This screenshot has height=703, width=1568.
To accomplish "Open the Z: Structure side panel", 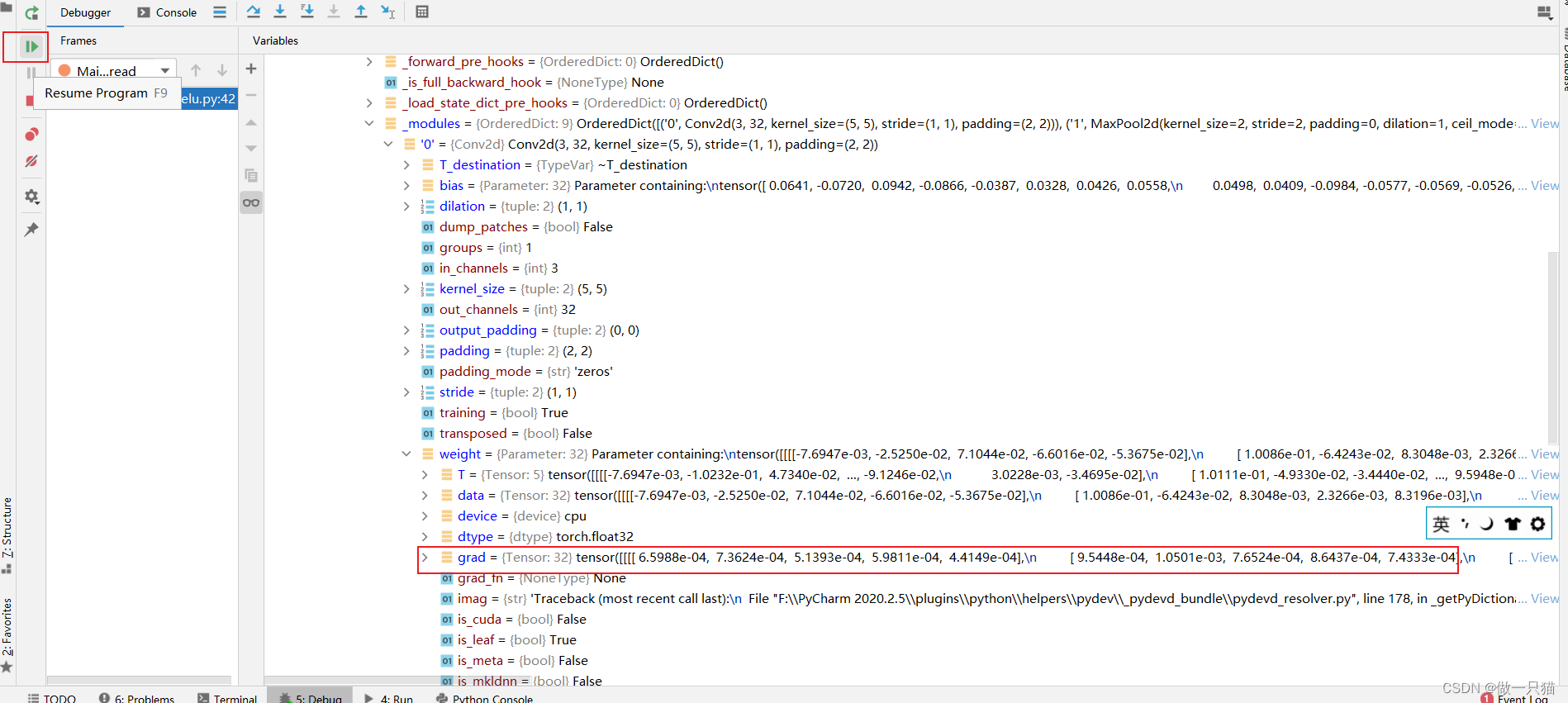I will [7, 535].
